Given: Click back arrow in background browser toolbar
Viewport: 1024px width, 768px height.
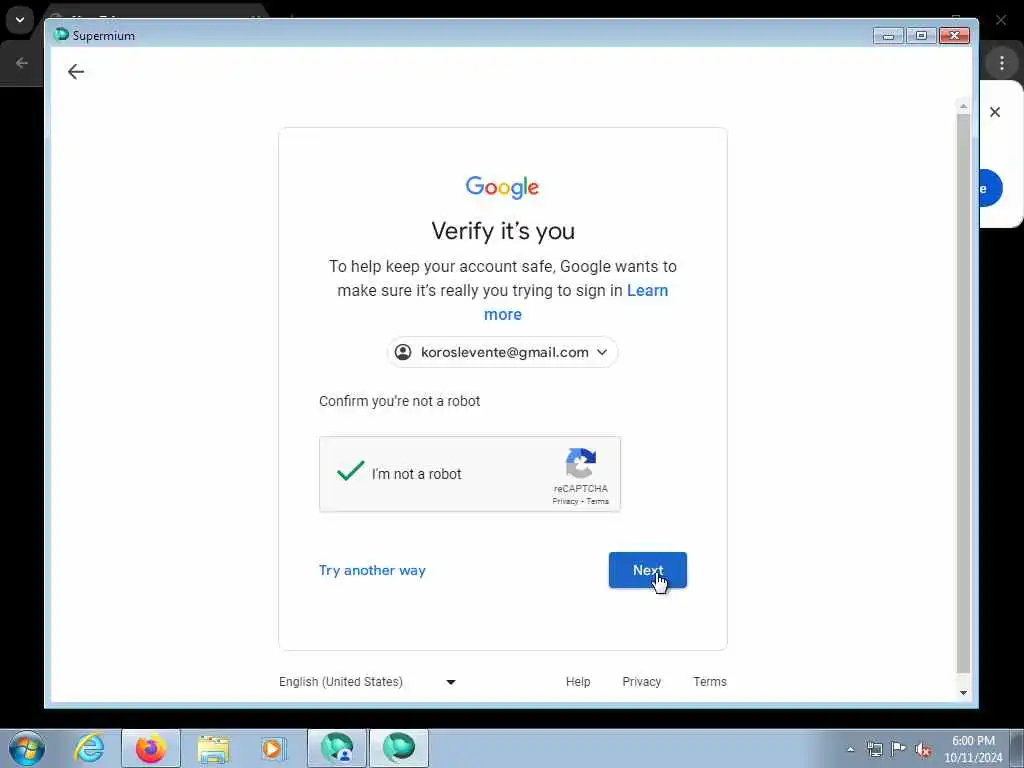Looking at the screenshot, I should pos(22,63).
